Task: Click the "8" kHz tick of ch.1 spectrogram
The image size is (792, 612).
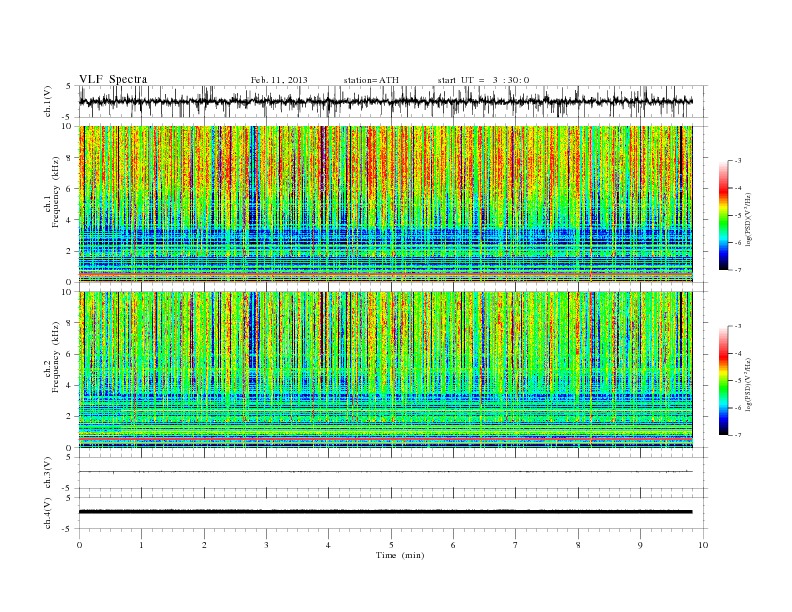Action: point(70,158)
